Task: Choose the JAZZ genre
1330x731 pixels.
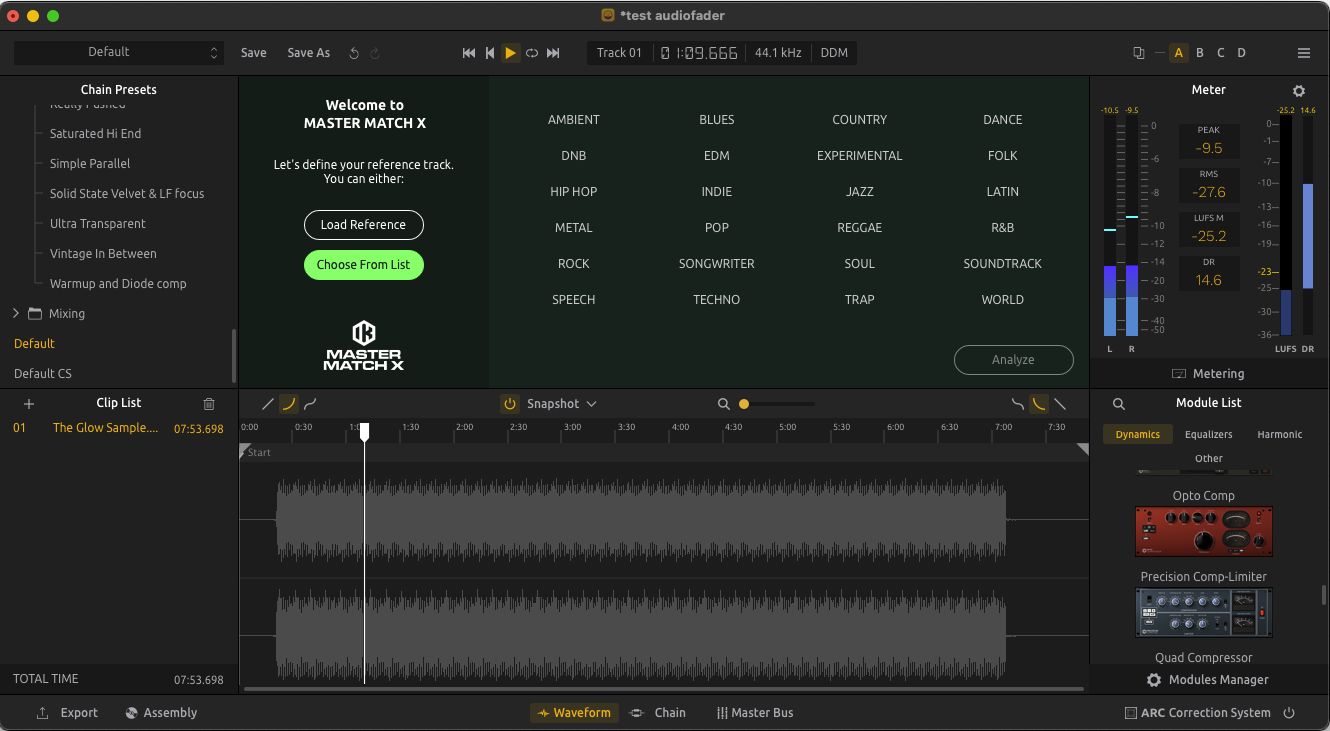Action: coord(859,191)
